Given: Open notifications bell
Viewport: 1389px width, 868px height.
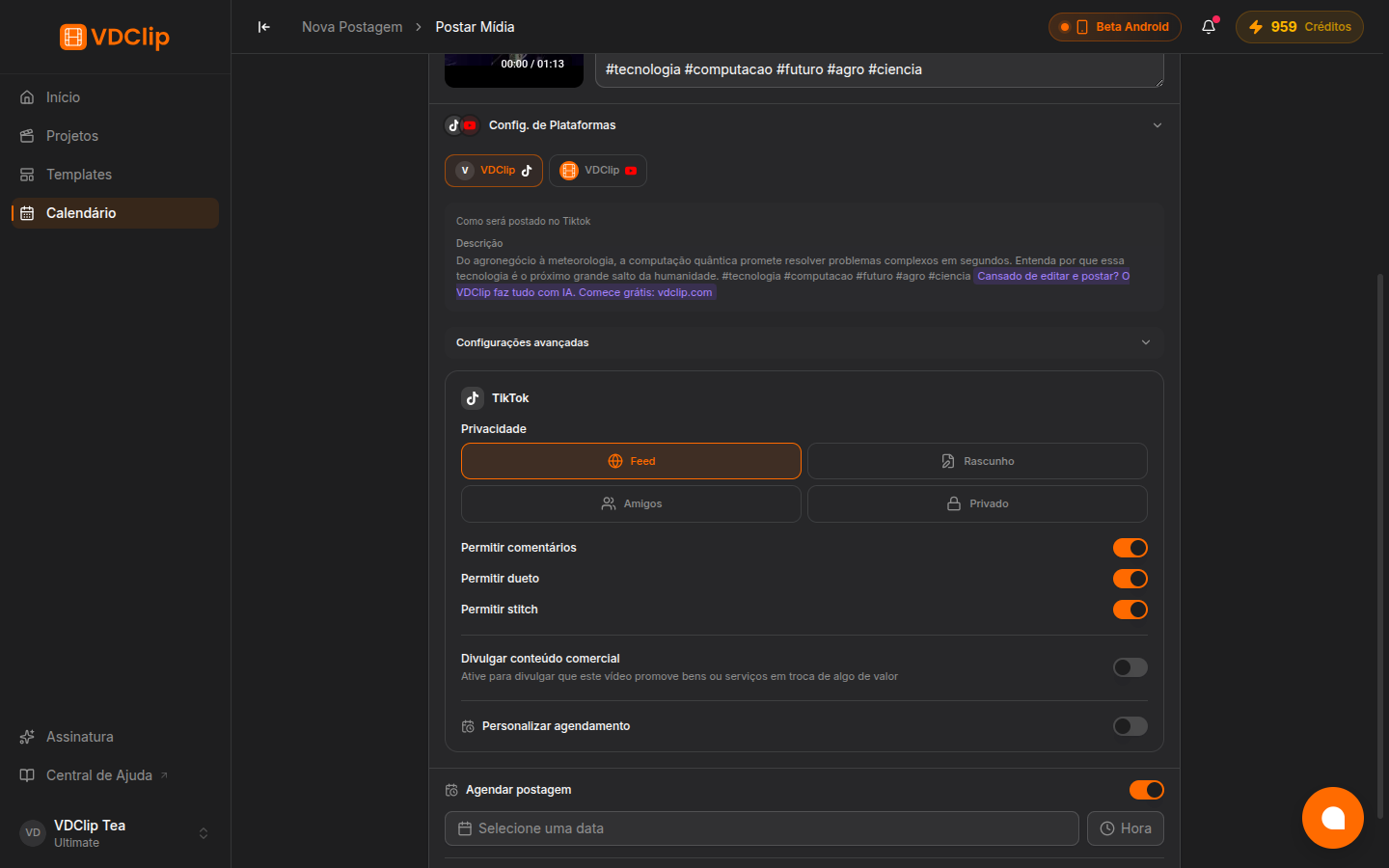Looking at the screenshot, I should point(1209,27).
